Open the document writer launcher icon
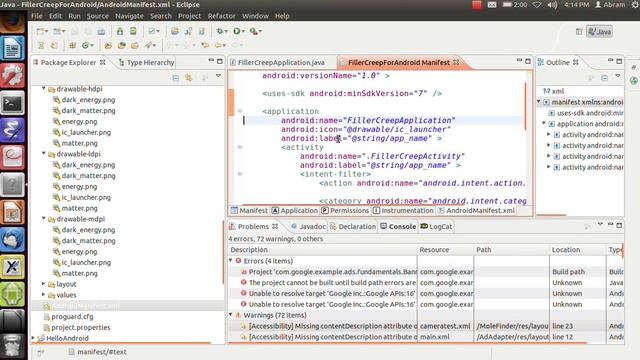 coord(12,48)
